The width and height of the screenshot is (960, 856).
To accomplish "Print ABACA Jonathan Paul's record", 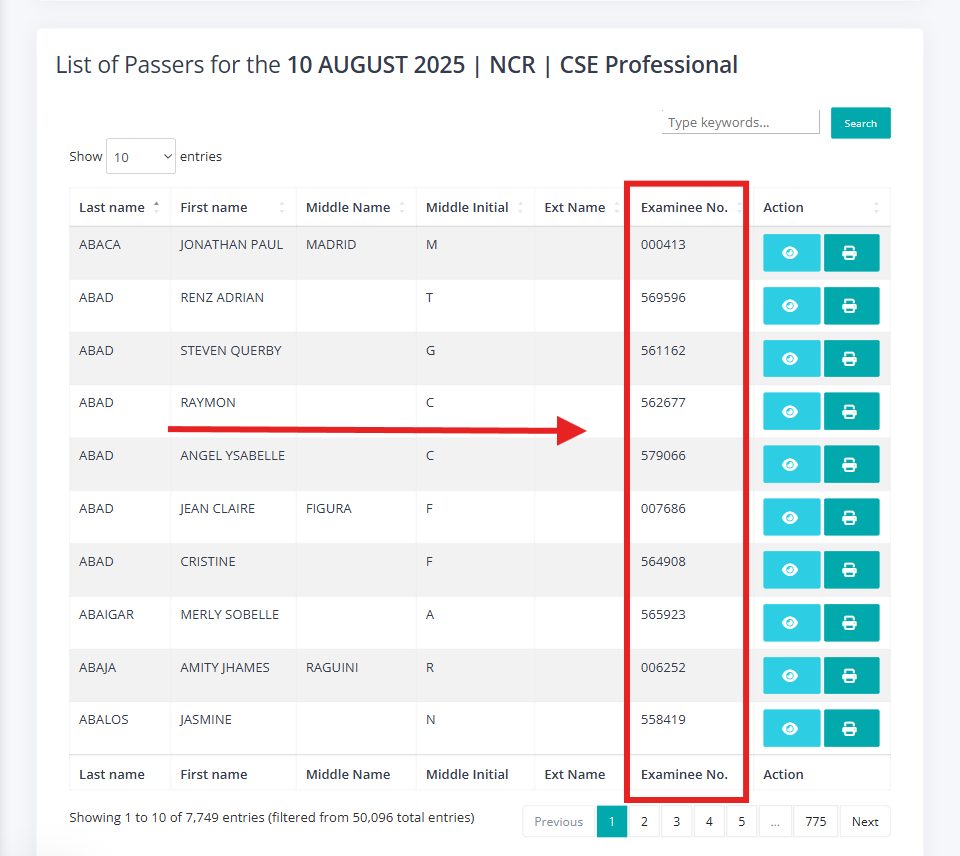I will (x=851, y=253).
